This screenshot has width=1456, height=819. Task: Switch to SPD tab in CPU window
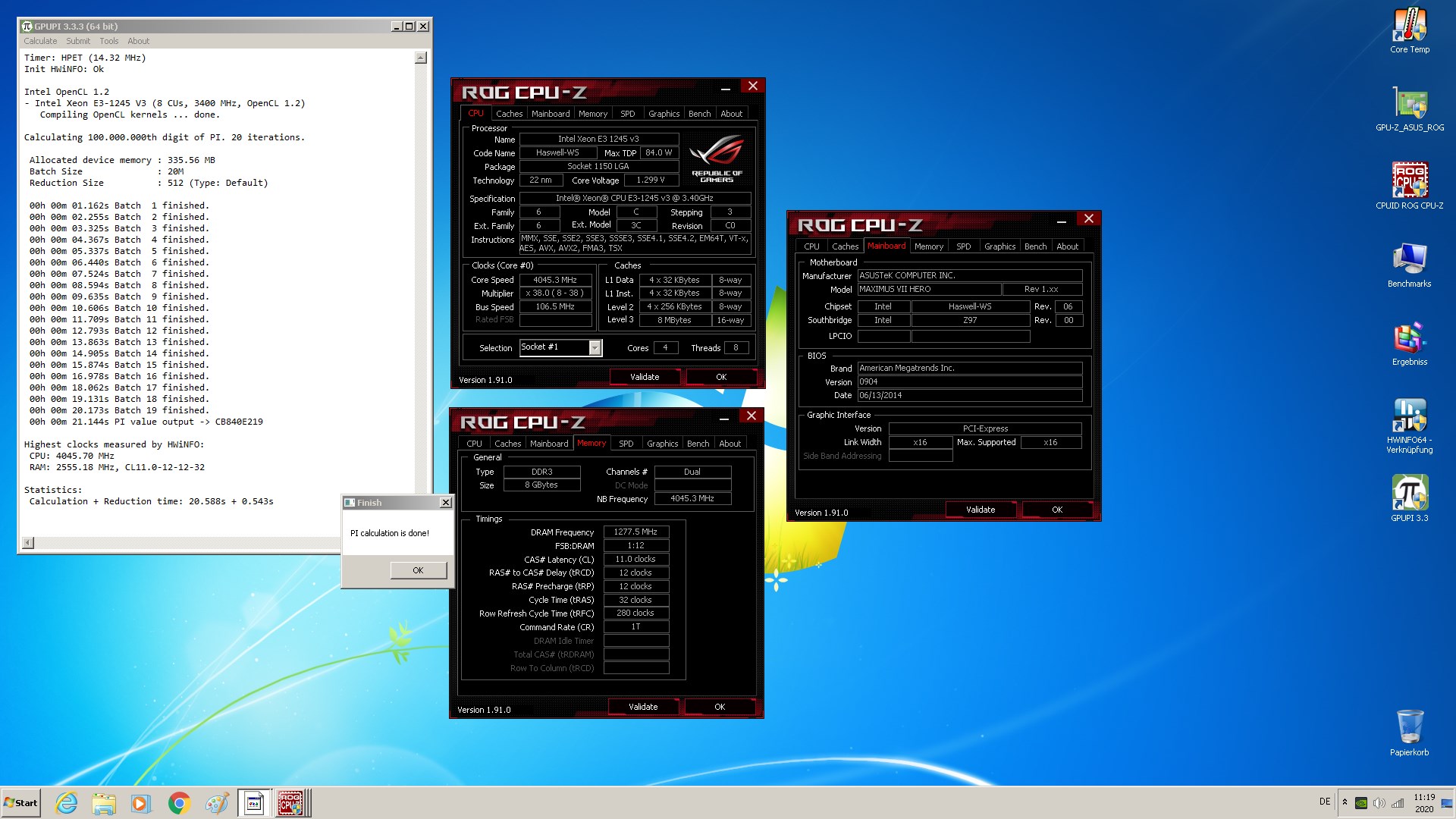pos(627,114)
